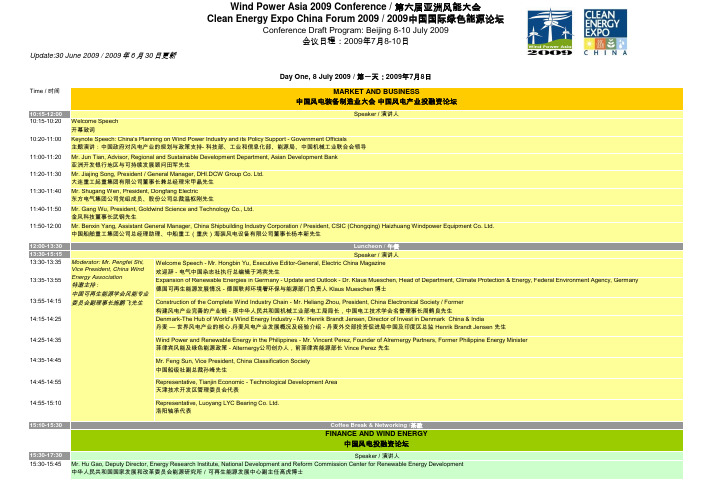Select the 'FINANCE AND WIND ENERGY' green banner
This screenshot has width=711, height=503.
point(377,440)
